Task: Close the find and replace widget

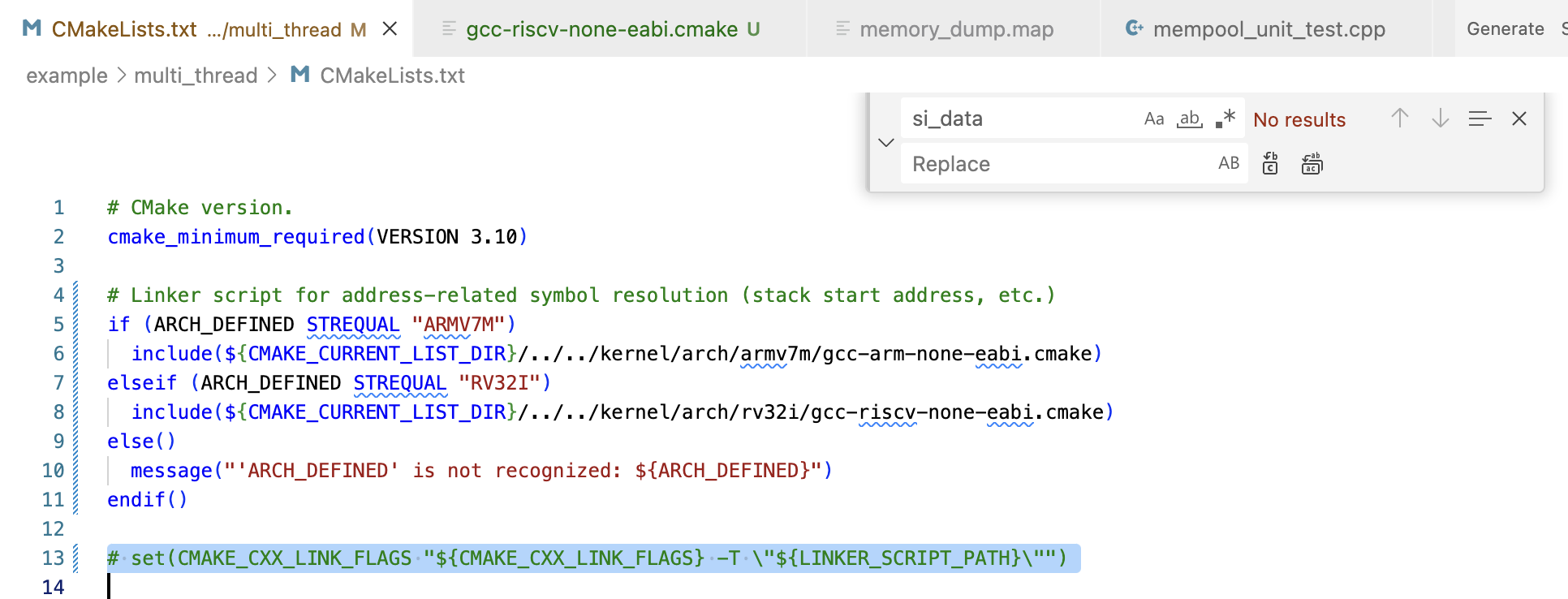Action: [1519, 119]
